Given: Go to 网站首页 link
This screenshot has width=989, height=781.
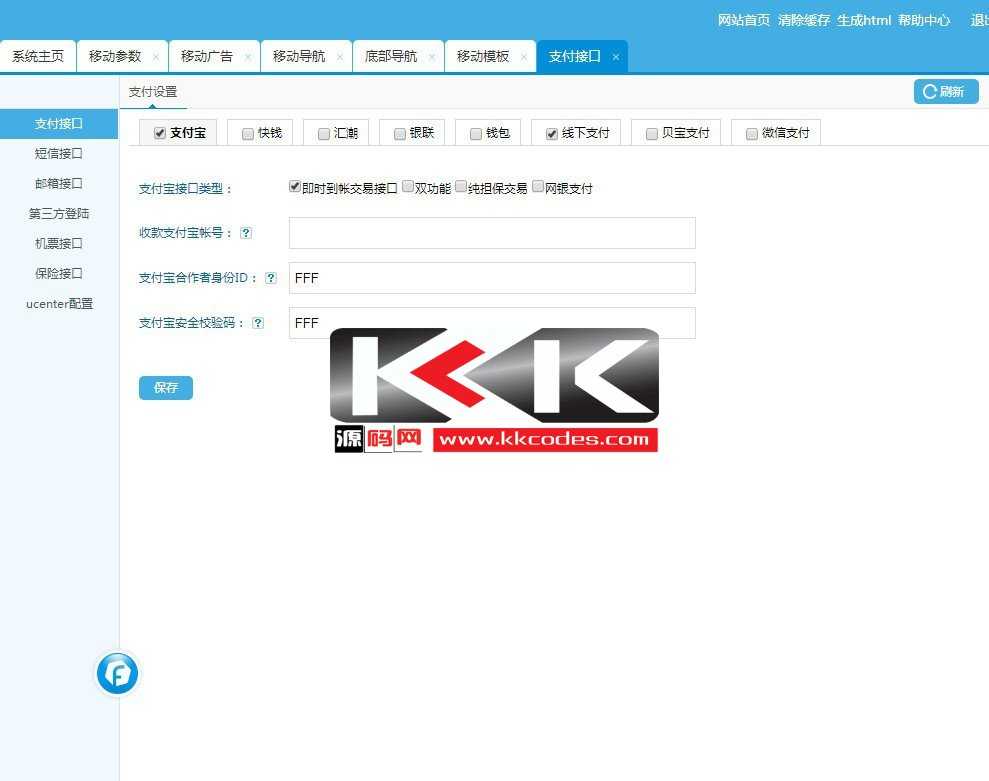Looking at the screenshot, I should click(x=744, y=20).
